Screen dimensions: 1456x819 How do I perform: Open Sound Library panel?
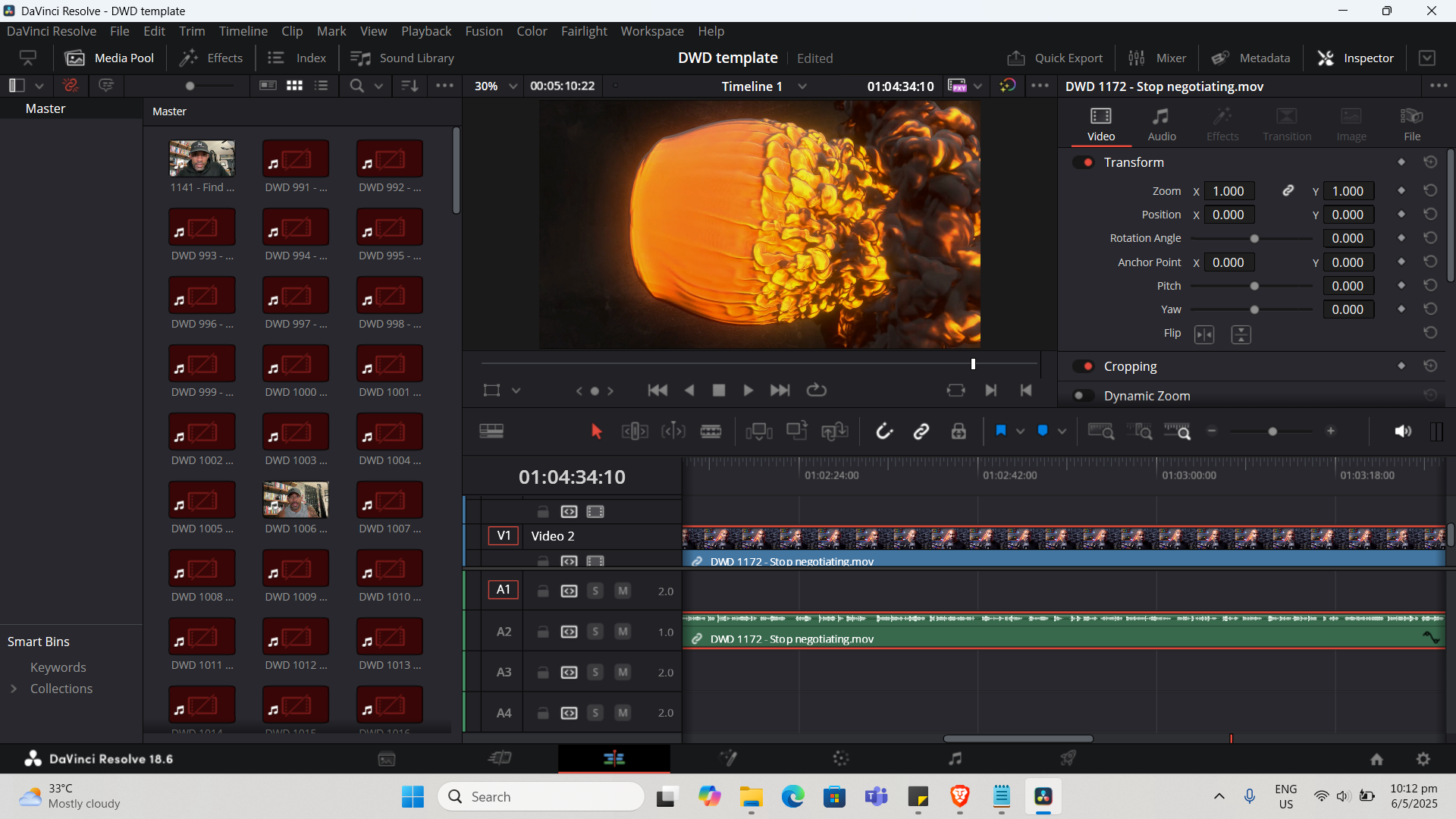[402, 58]
